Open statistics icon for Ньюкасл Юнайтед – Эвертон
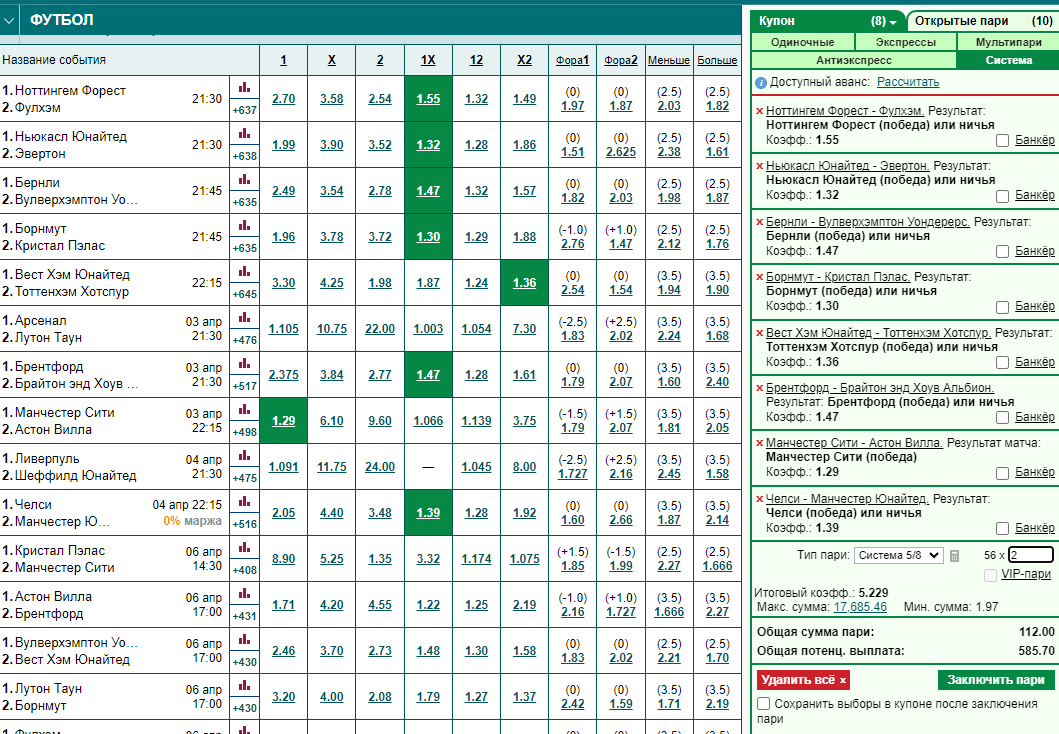The height and width of the screenshot is (734, 1059). [244, 134]
